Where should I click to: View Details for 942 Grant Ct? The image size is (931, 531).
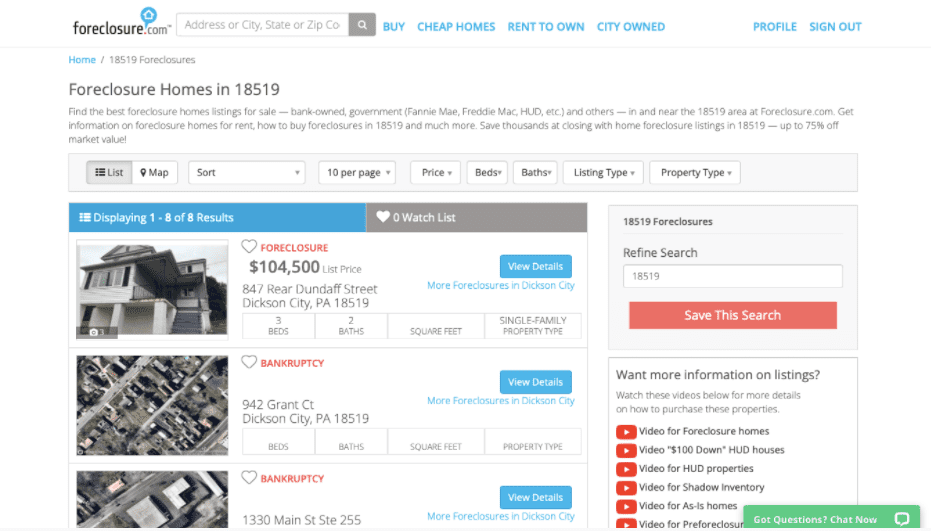pos(536,382)
